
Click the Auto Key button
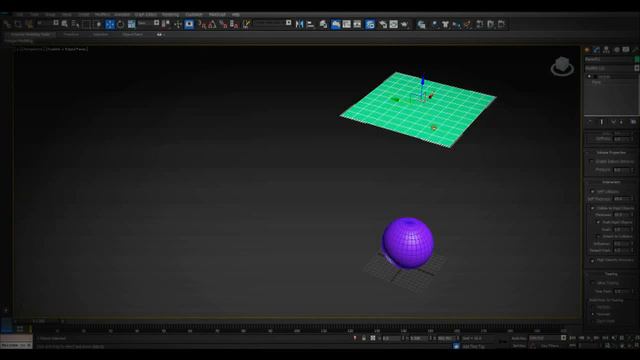pos(519,338)
